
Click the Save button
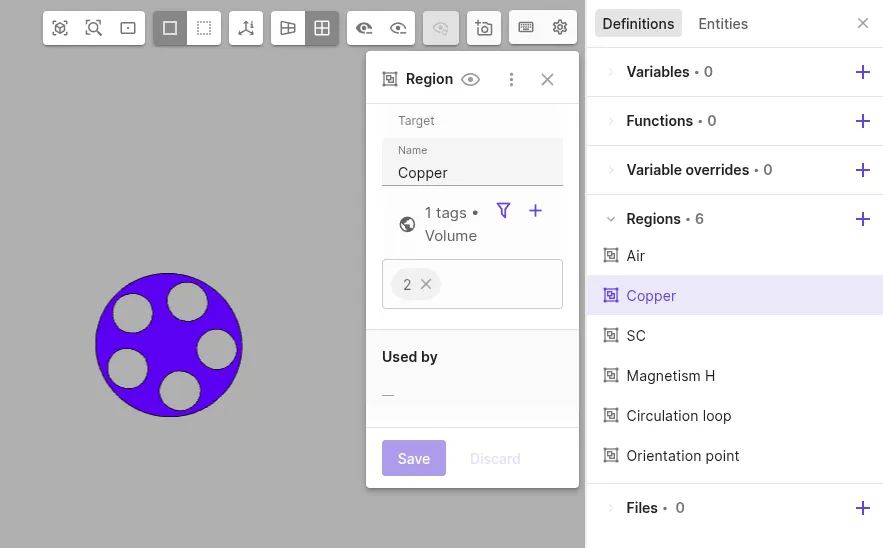[x=414, y=458]
